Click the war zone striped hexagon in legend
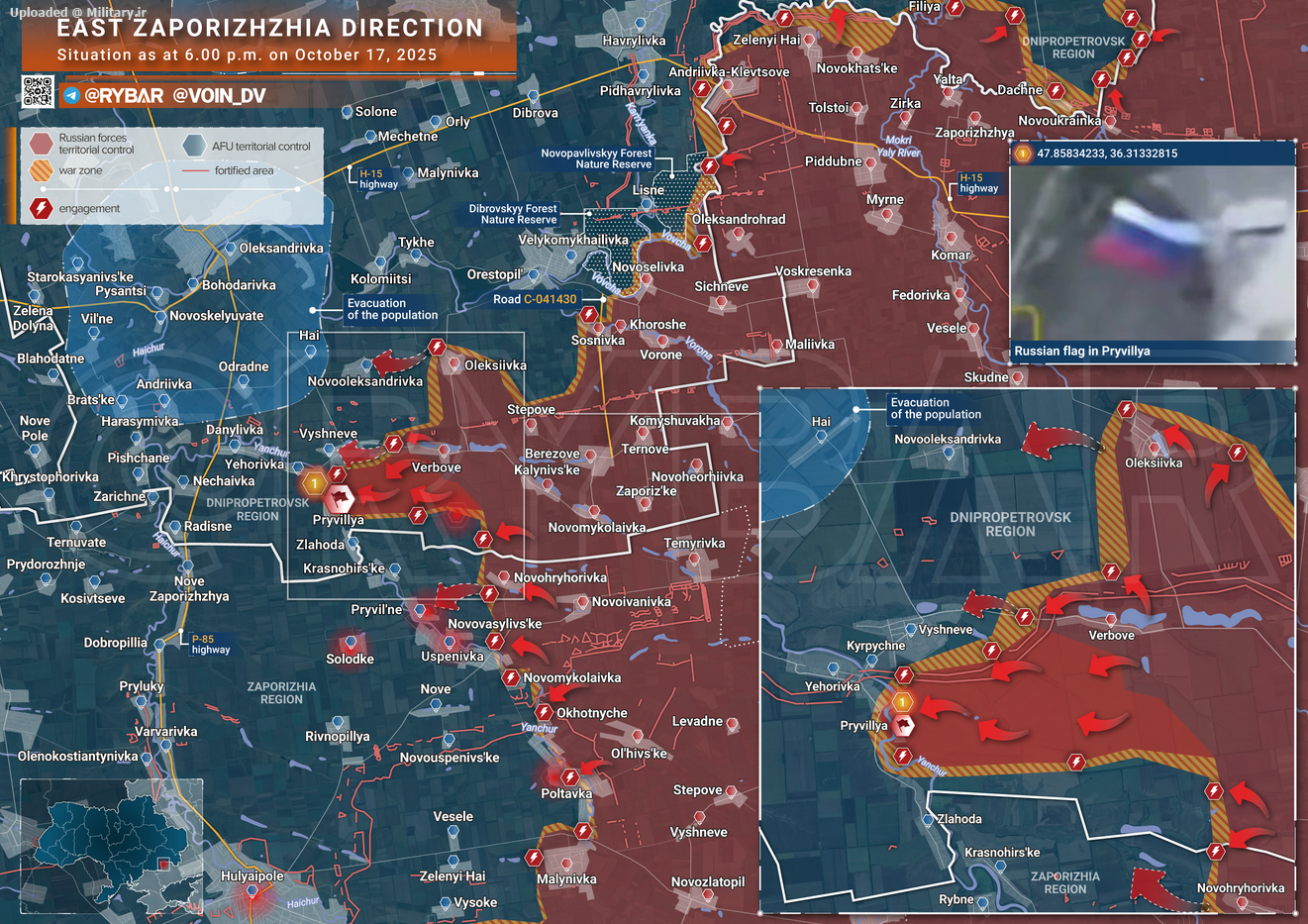1308x924 pixels. (41, 170)
